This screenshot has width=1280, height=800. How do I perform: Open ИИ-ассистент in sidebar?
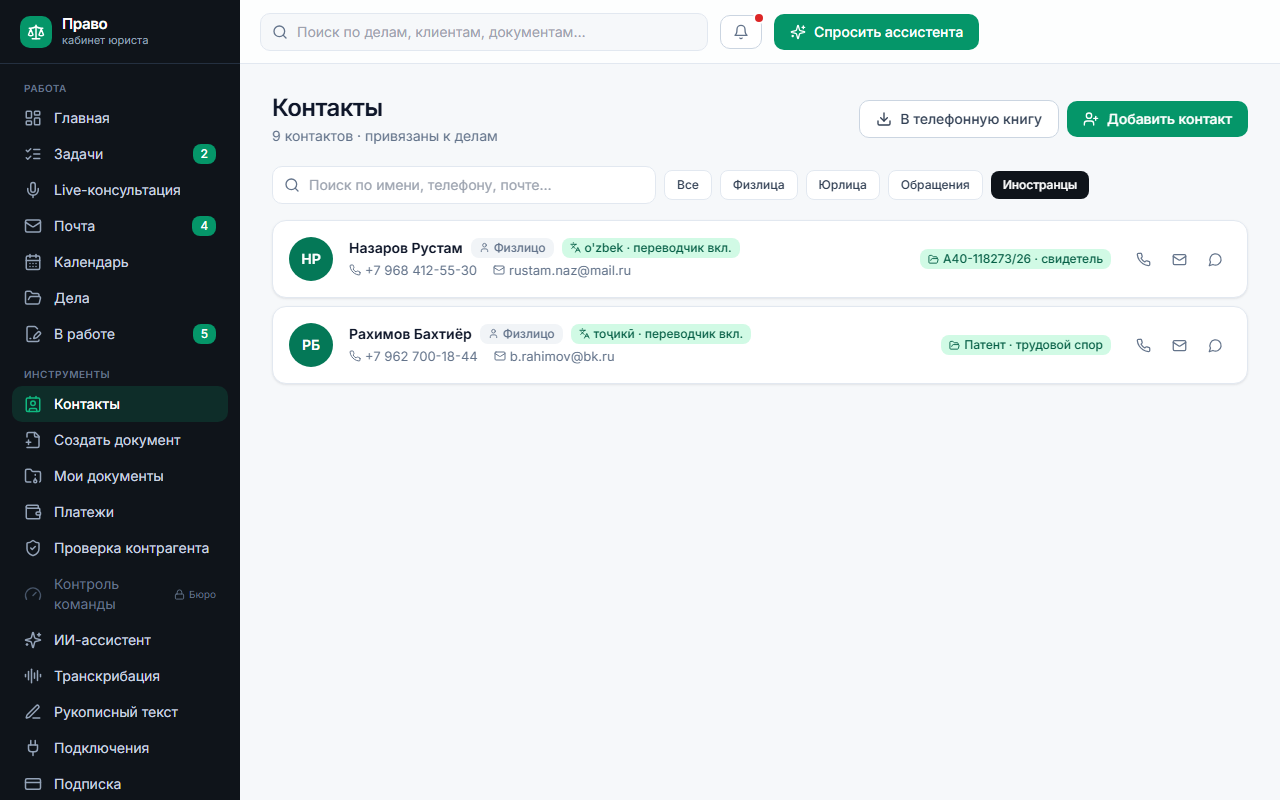coord(120,640)
